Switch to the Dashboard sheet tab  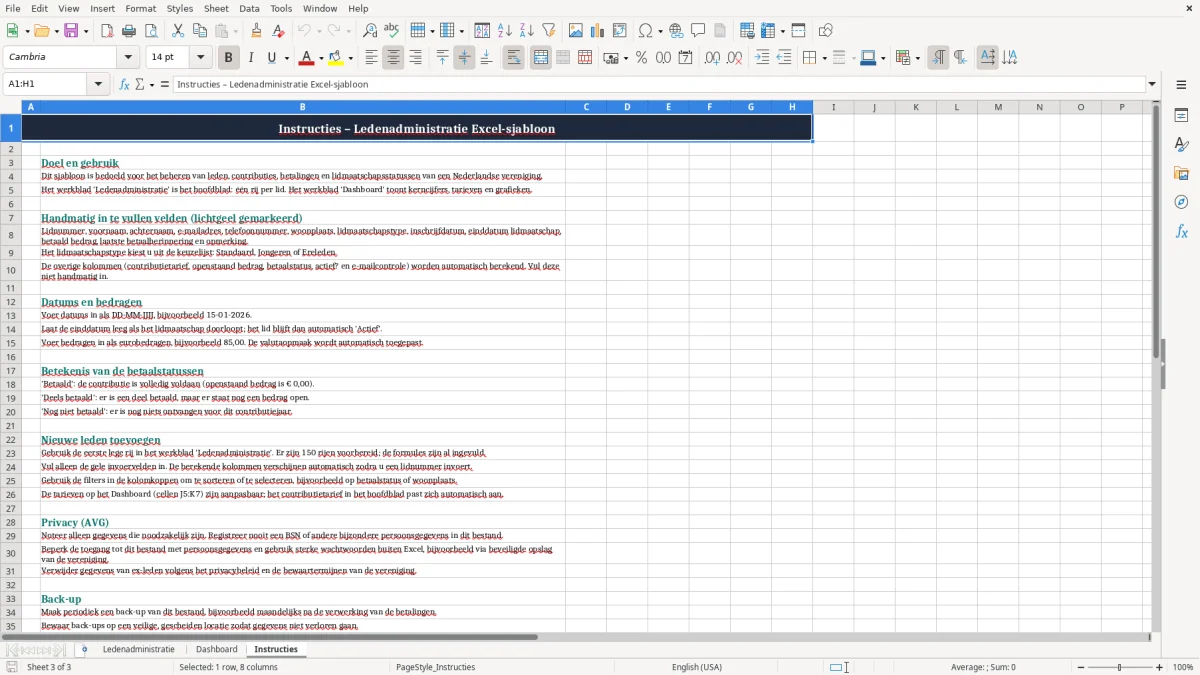tap(217, 649)
